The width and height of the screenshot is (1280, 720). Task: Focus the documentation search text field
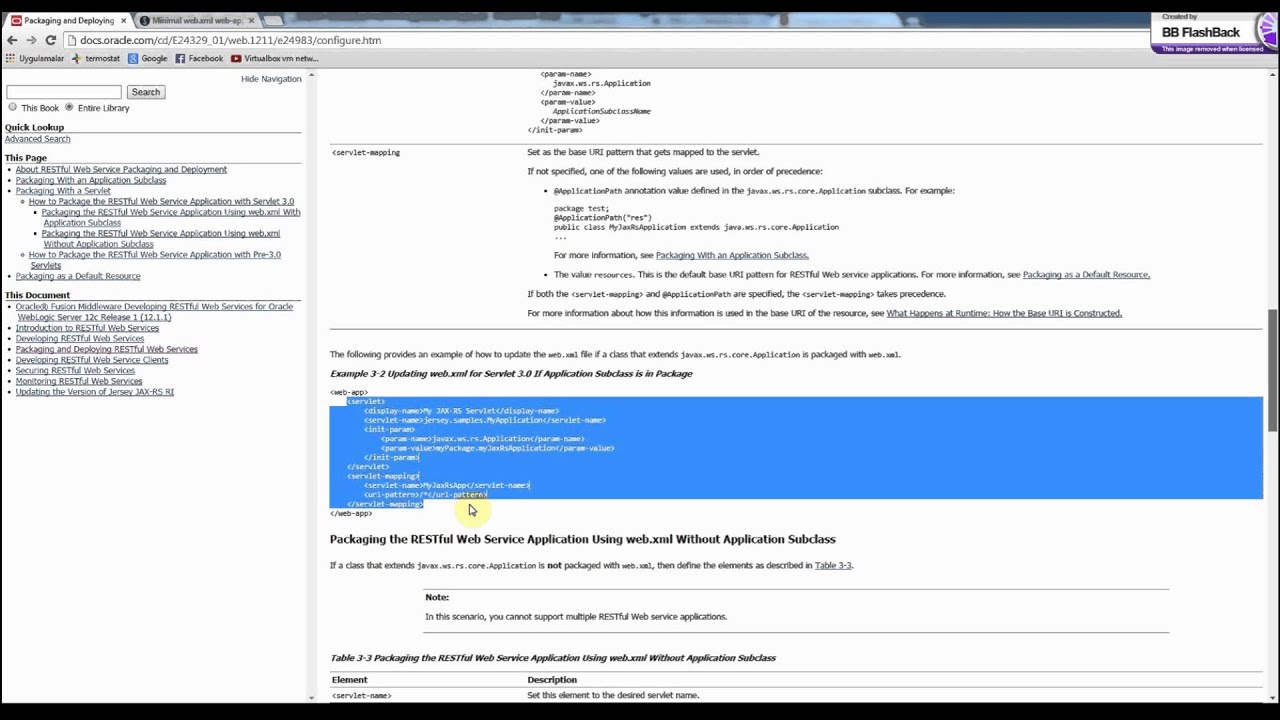(63, 92)
